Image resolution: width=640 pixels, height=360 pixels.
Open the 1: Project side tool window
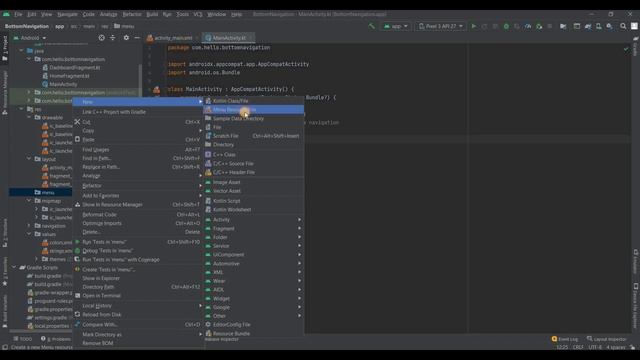click(5, 48)
